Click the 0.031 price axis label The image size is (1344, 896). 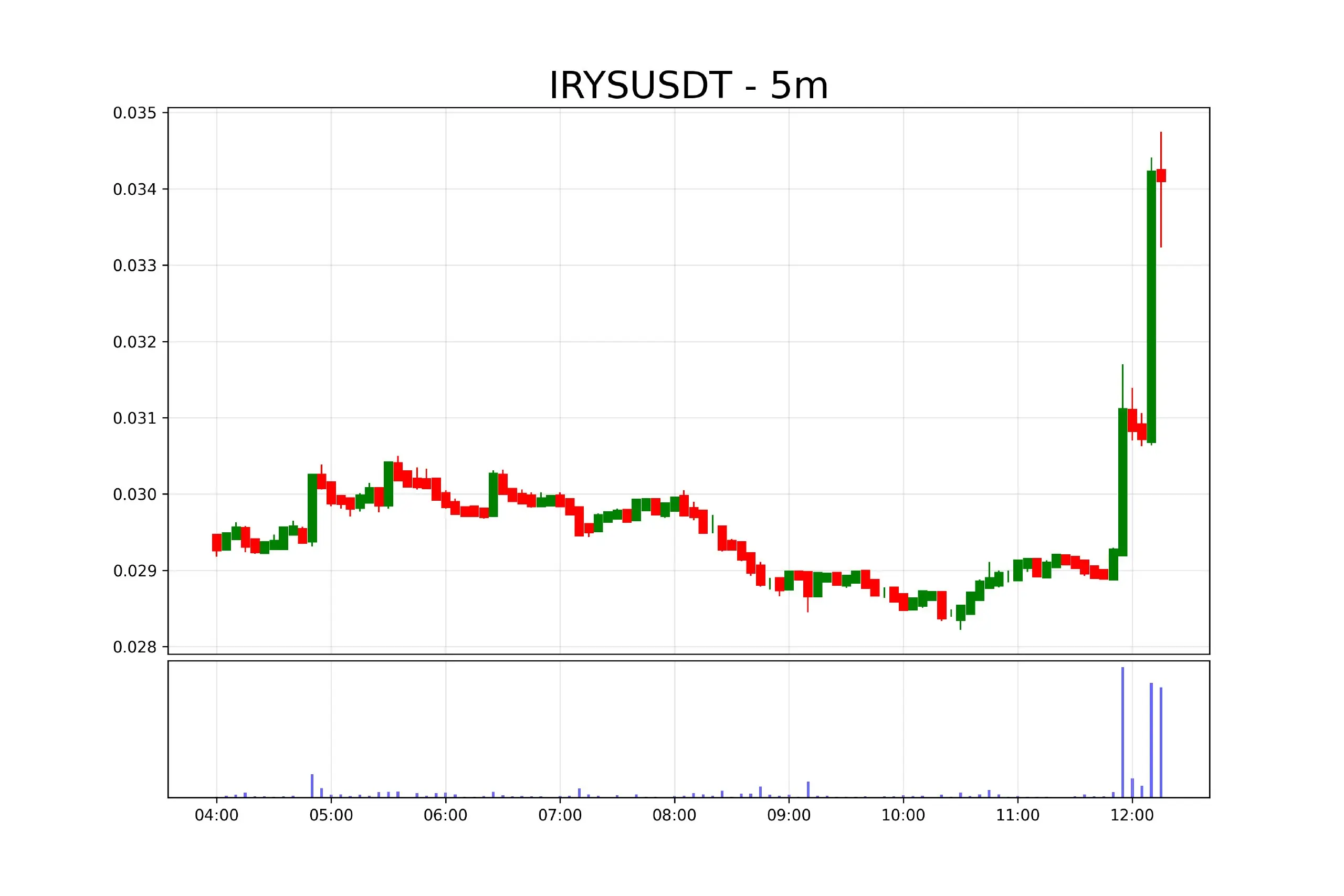tap(134, 418)
